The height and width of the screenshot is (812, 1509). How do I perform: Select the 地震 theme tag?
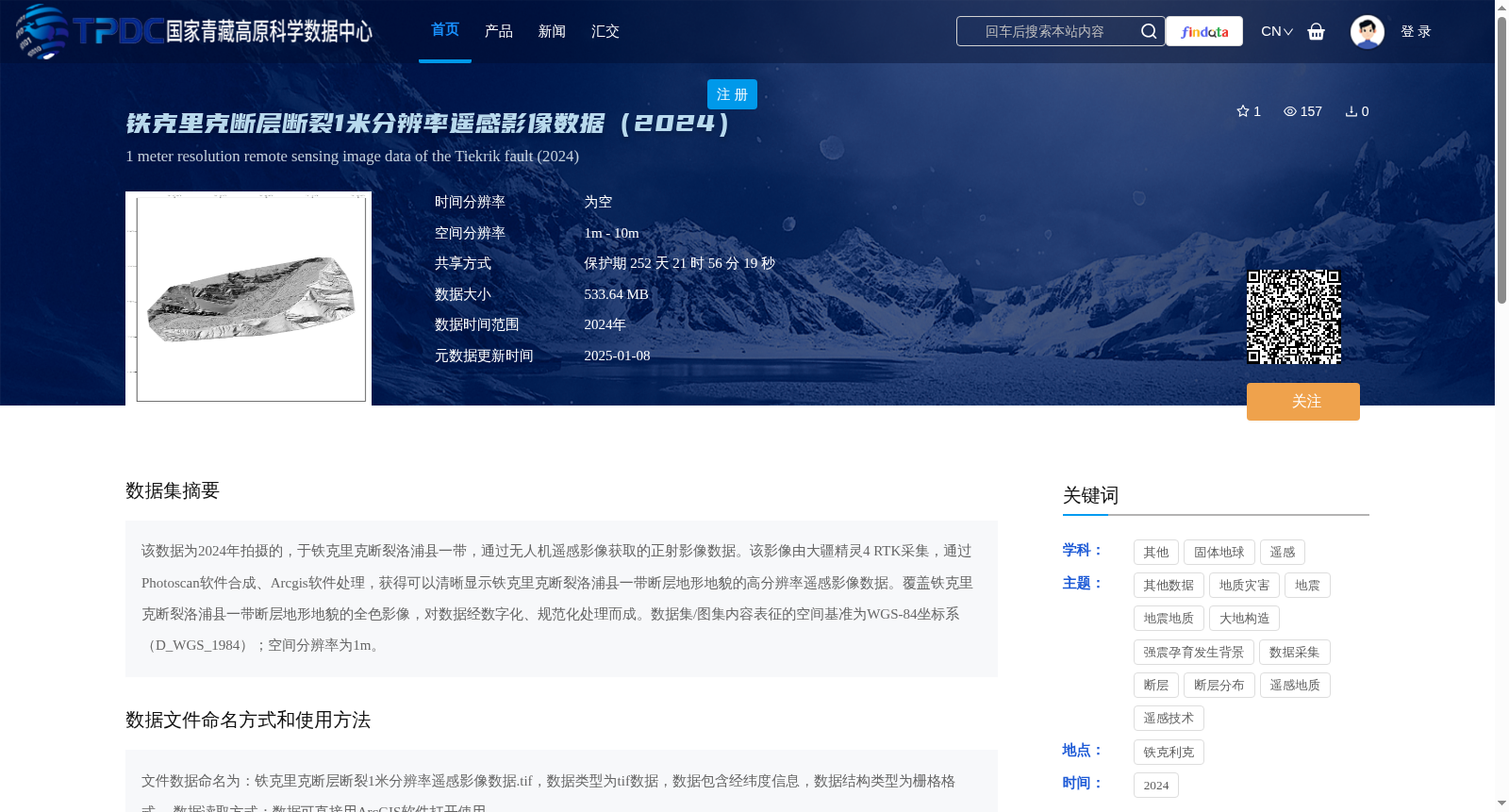click(1307, 586)
